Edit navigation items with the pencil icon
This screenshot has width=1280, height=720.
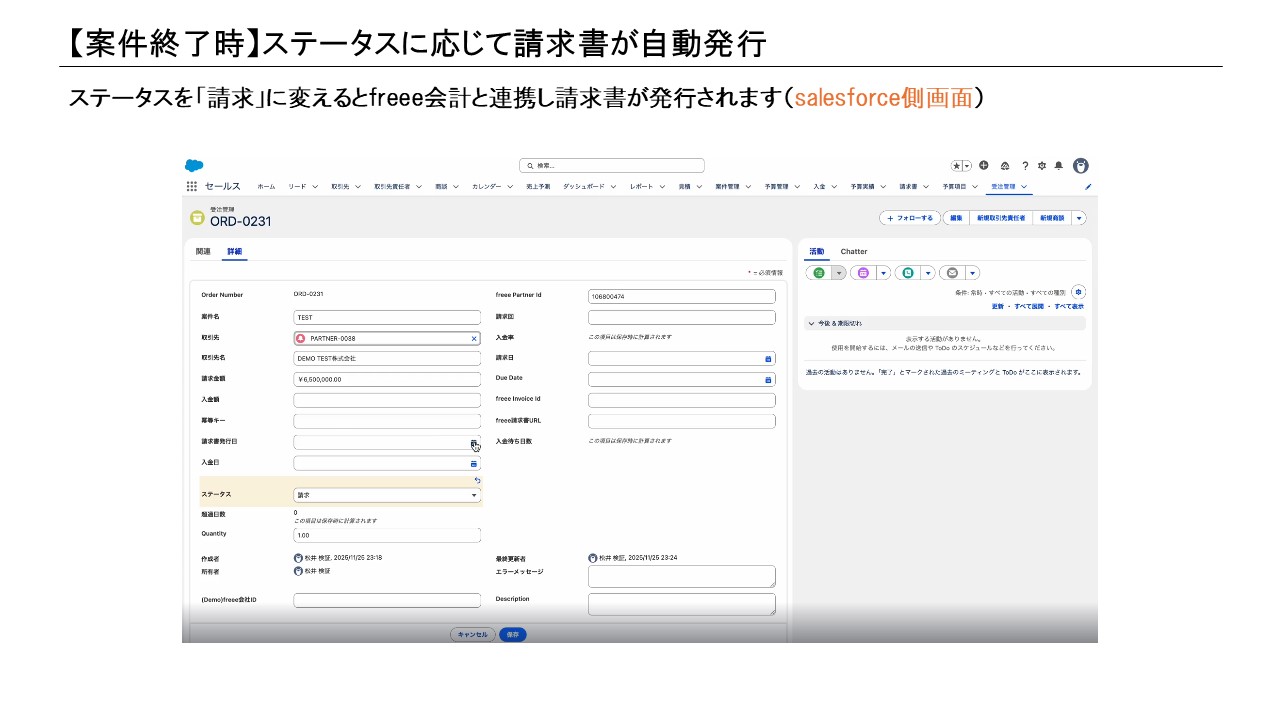(1088, 186)
